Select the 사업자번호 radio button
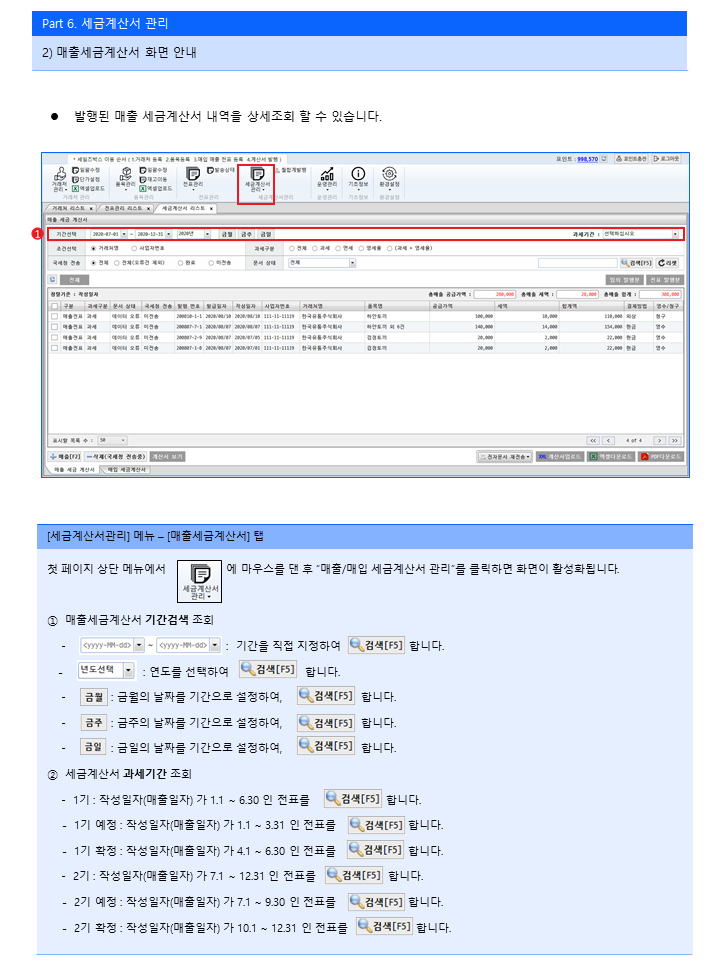The image size is (720, 962). 134,248
